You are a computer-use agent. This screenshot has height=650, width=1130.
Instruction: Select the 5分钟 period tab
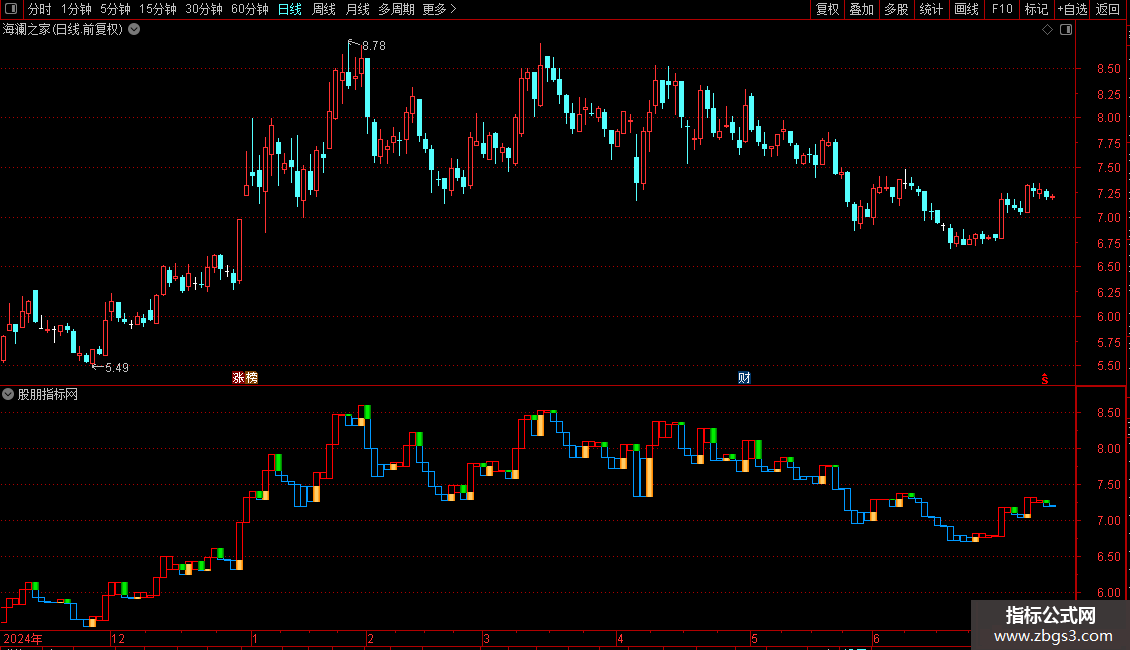coord(115,9)
